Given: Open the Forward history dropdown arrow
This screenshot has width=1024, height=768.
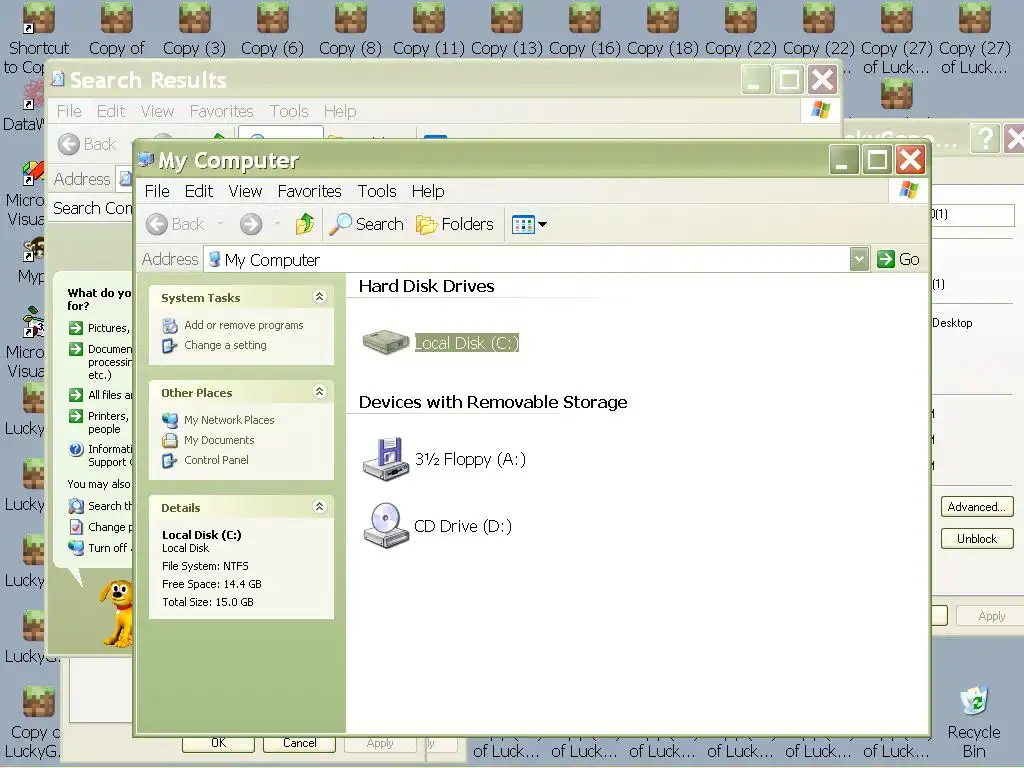Looking at the screenshot, I should [x=278, y=224].
